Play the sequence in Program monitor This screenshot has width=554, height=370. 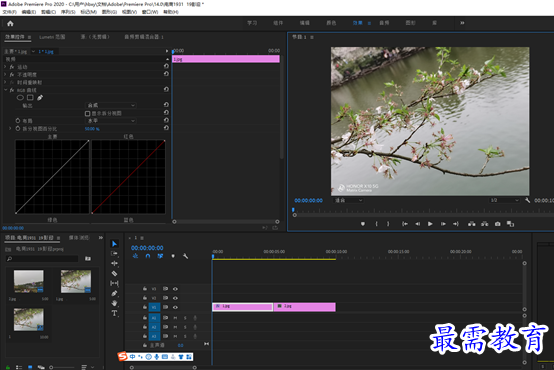(430, 224)
